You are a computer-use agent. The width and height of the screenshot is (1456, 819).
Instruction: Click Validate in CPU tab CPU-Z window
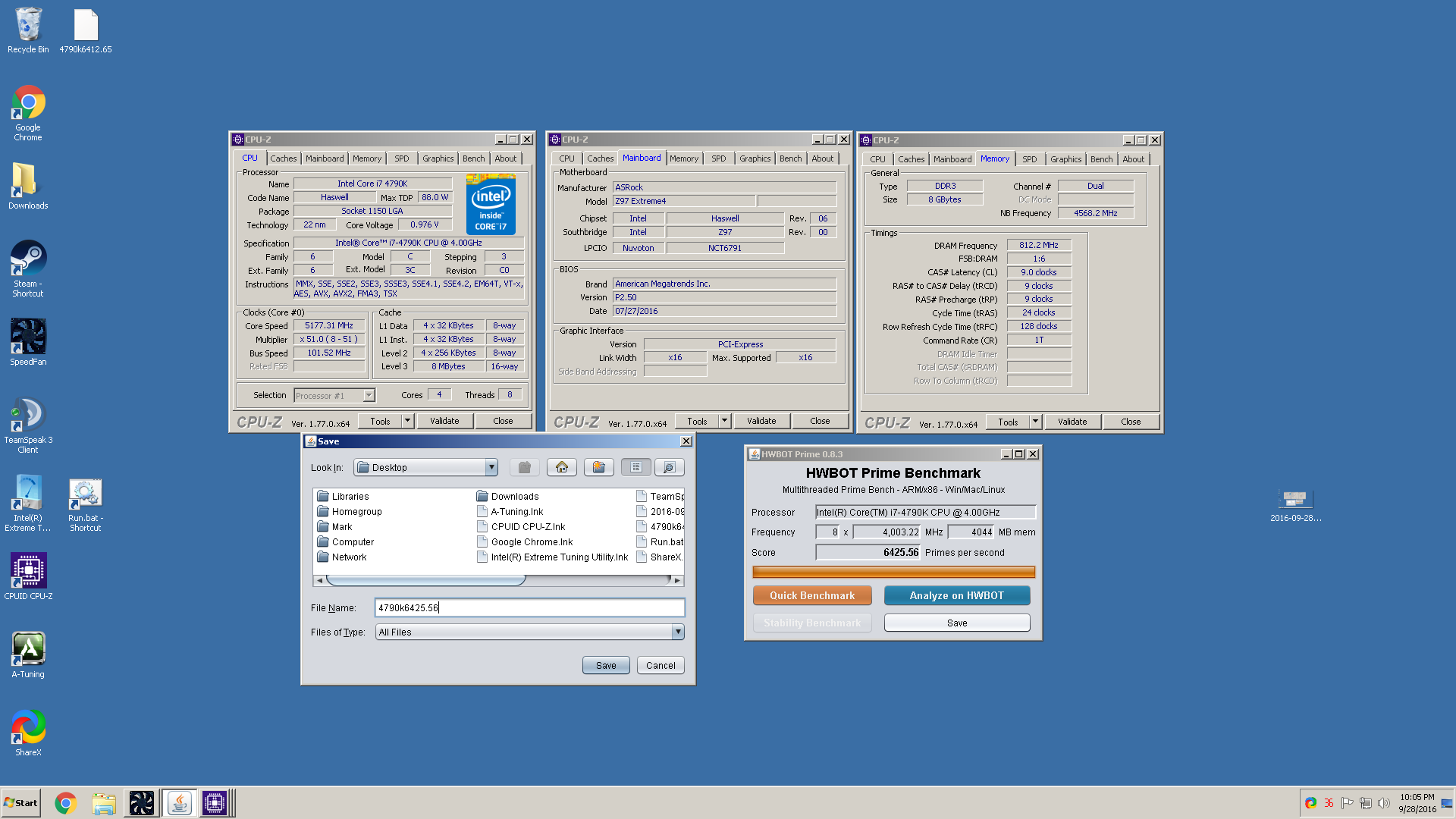[444, 421]
